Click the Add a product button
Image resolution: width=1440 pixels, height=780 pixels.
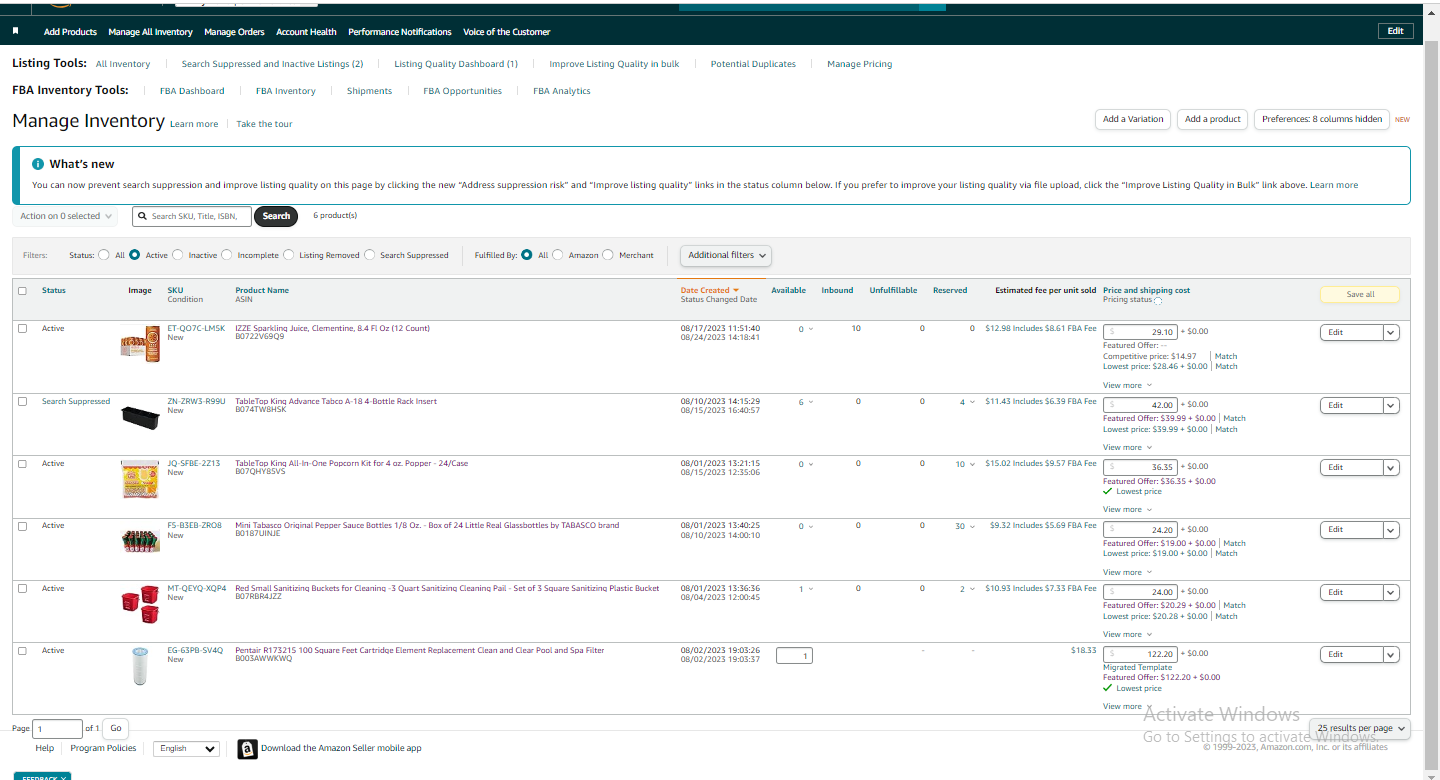[x=1213, y=119]
